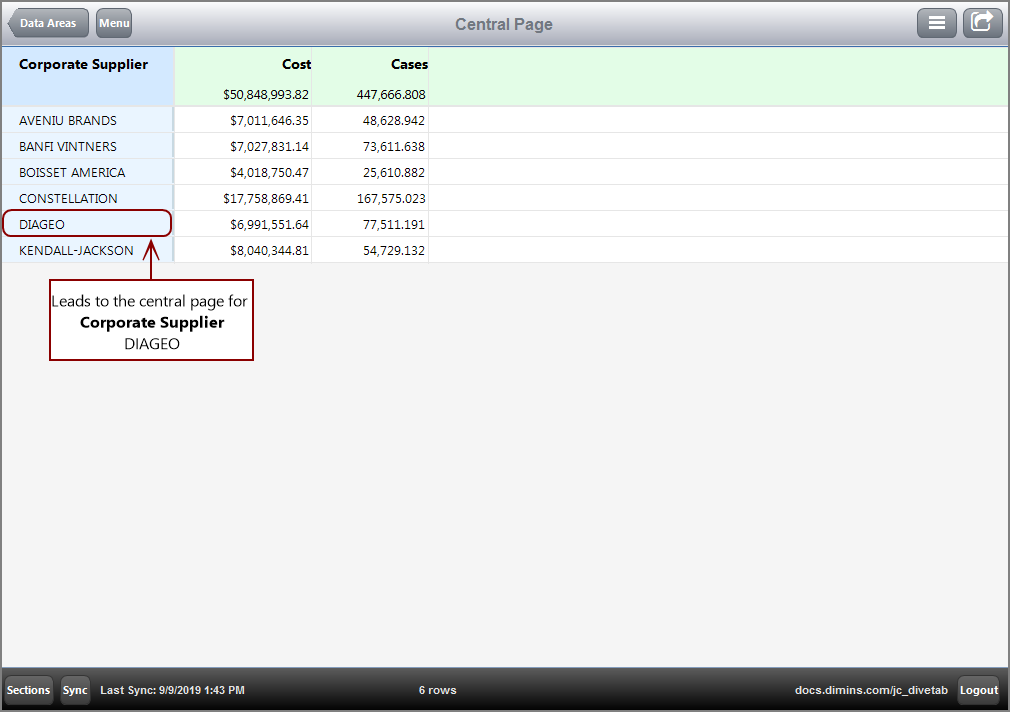This screenshot has width=1010, height=712.
Task: Click the Sync button
Action: (x=75, y=690)
